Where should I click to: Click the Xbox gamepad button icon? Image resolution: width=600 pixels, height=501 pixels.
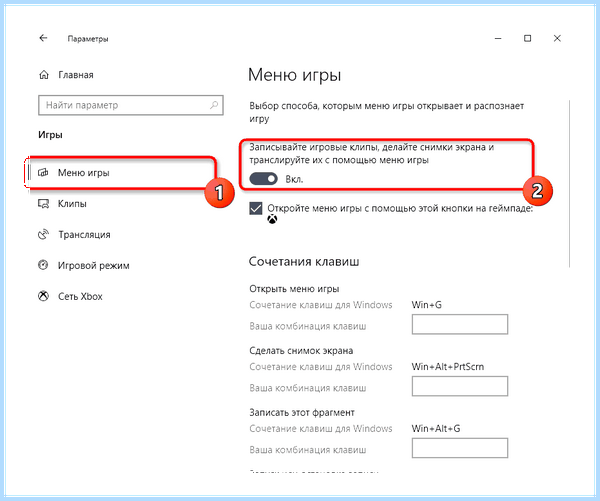[x=272, y=219]
